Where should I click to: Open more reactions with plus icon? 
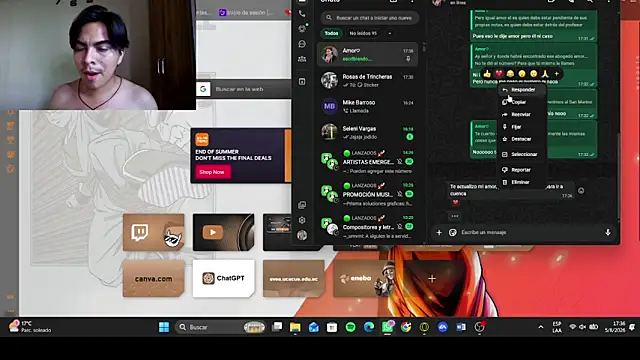click(556, 73)
